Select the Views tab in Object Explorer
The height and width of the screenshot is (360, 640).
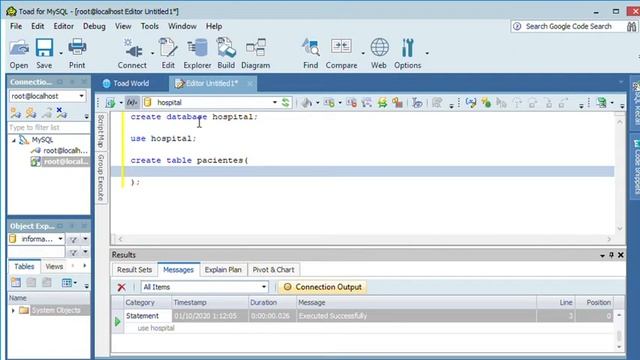click(x=54, y=267)
